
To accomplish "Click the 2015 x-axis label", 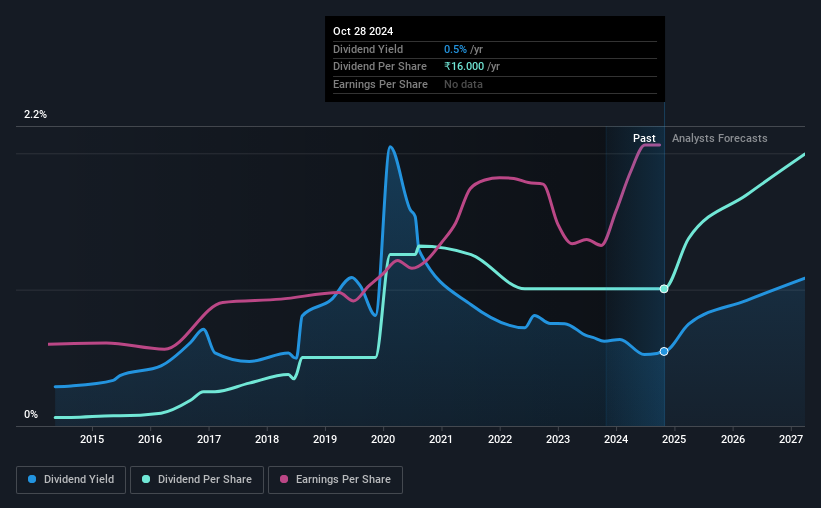I will 92,439.
